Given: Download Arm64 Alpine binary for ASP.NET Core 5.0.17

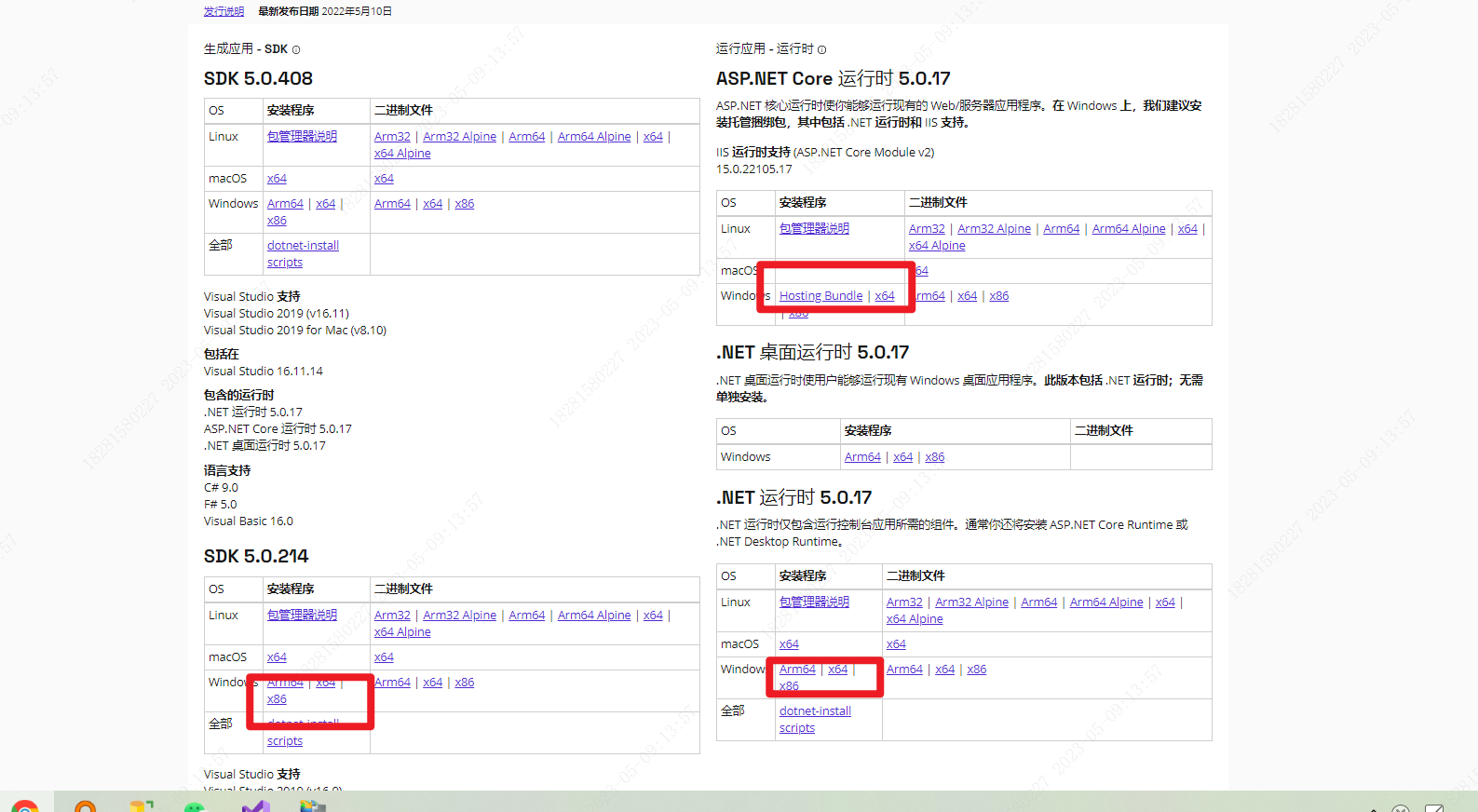Looking at the screenshot, I should (x=1129, y=228).
